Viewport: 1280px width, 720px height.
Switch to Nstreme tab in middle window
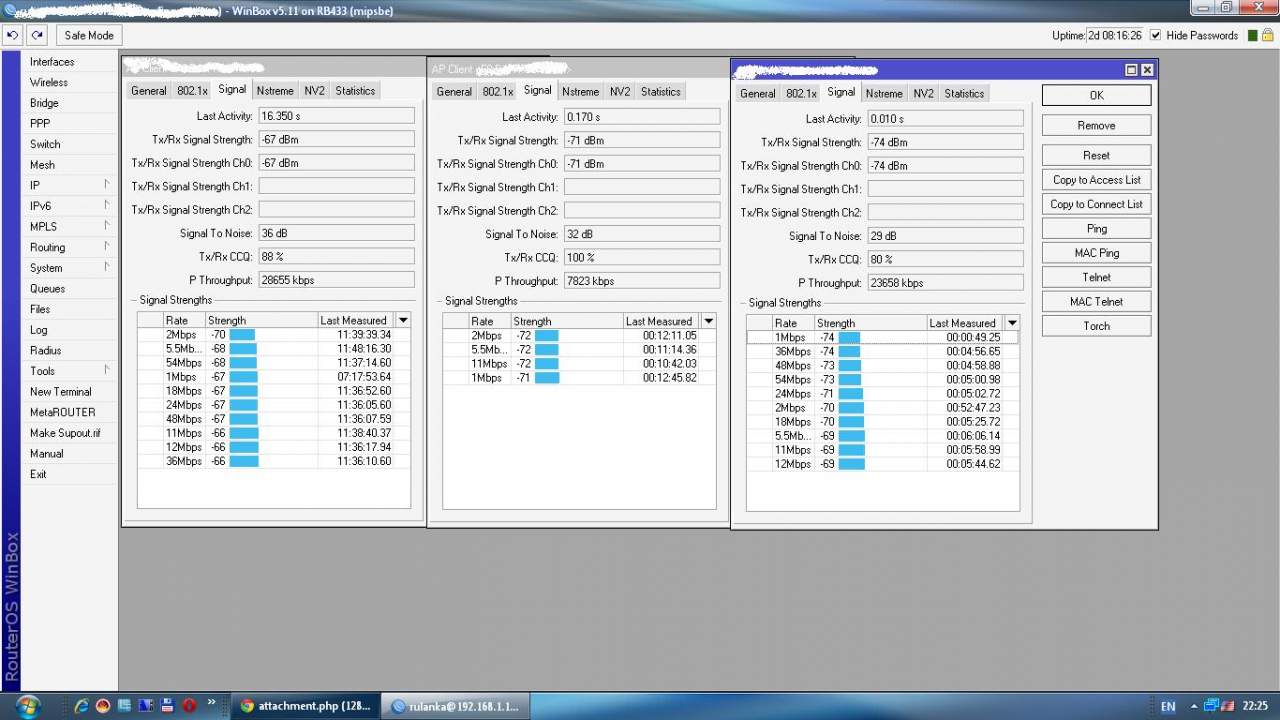point(580,92)
